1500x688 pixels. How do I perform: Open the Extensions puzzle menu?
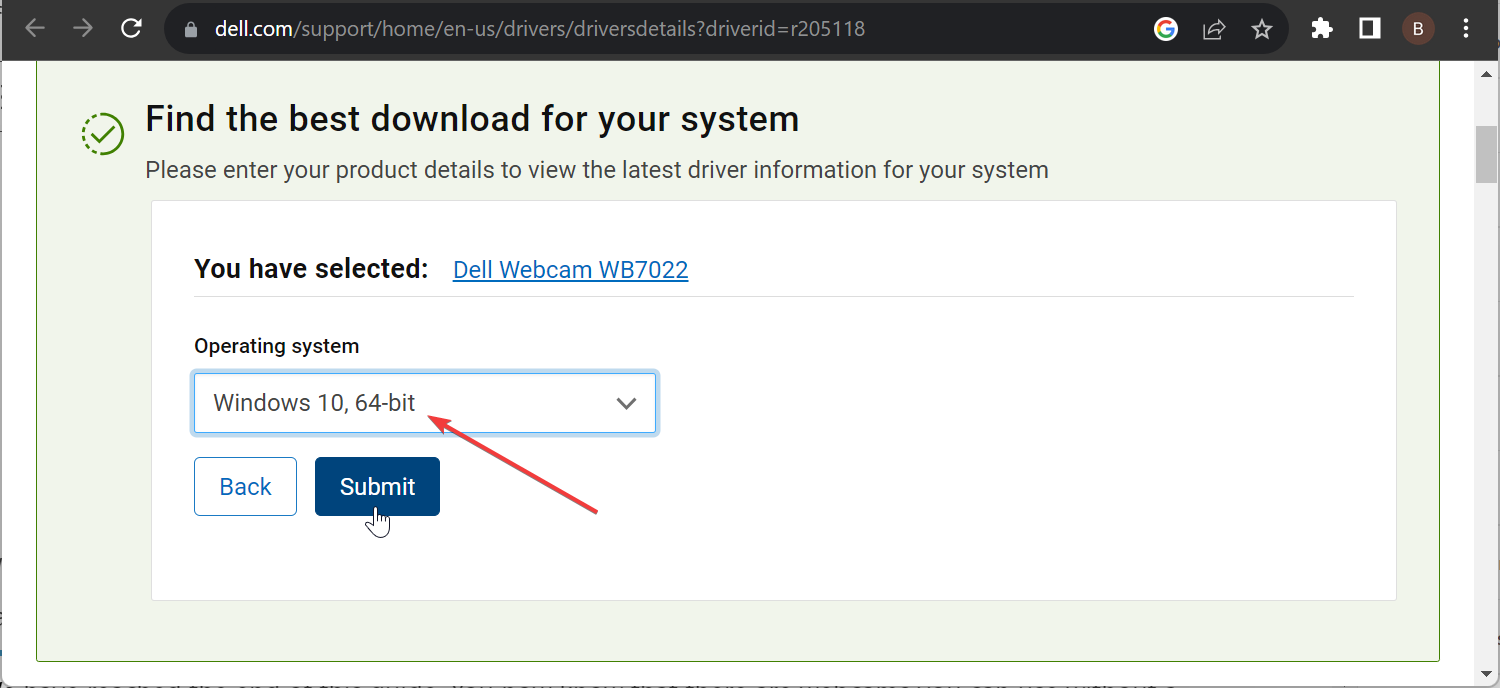pos(1322,29)
